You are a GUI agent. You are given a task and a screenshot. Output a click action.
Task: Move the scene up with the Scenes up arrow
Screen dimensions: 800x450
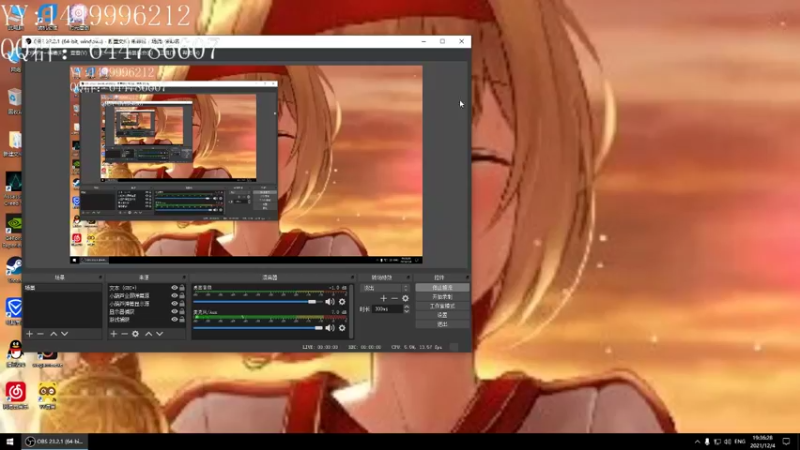53,334
